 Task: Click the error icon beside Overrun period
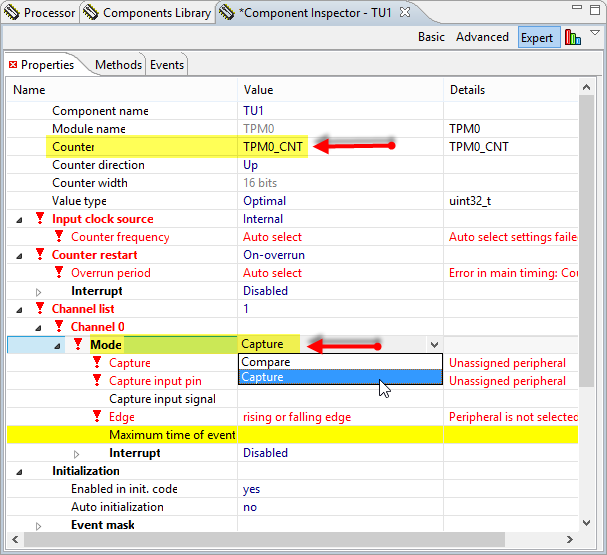(60, 273)
